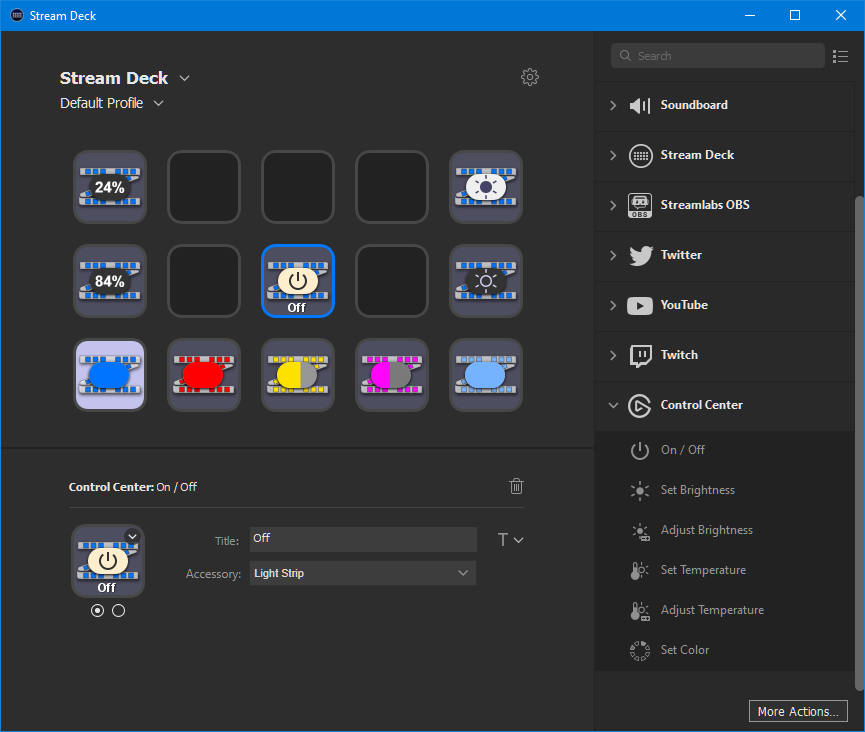Viewport: 865px width, 732px height.
Task: Click the dim sun dark key
Action: 485,281
